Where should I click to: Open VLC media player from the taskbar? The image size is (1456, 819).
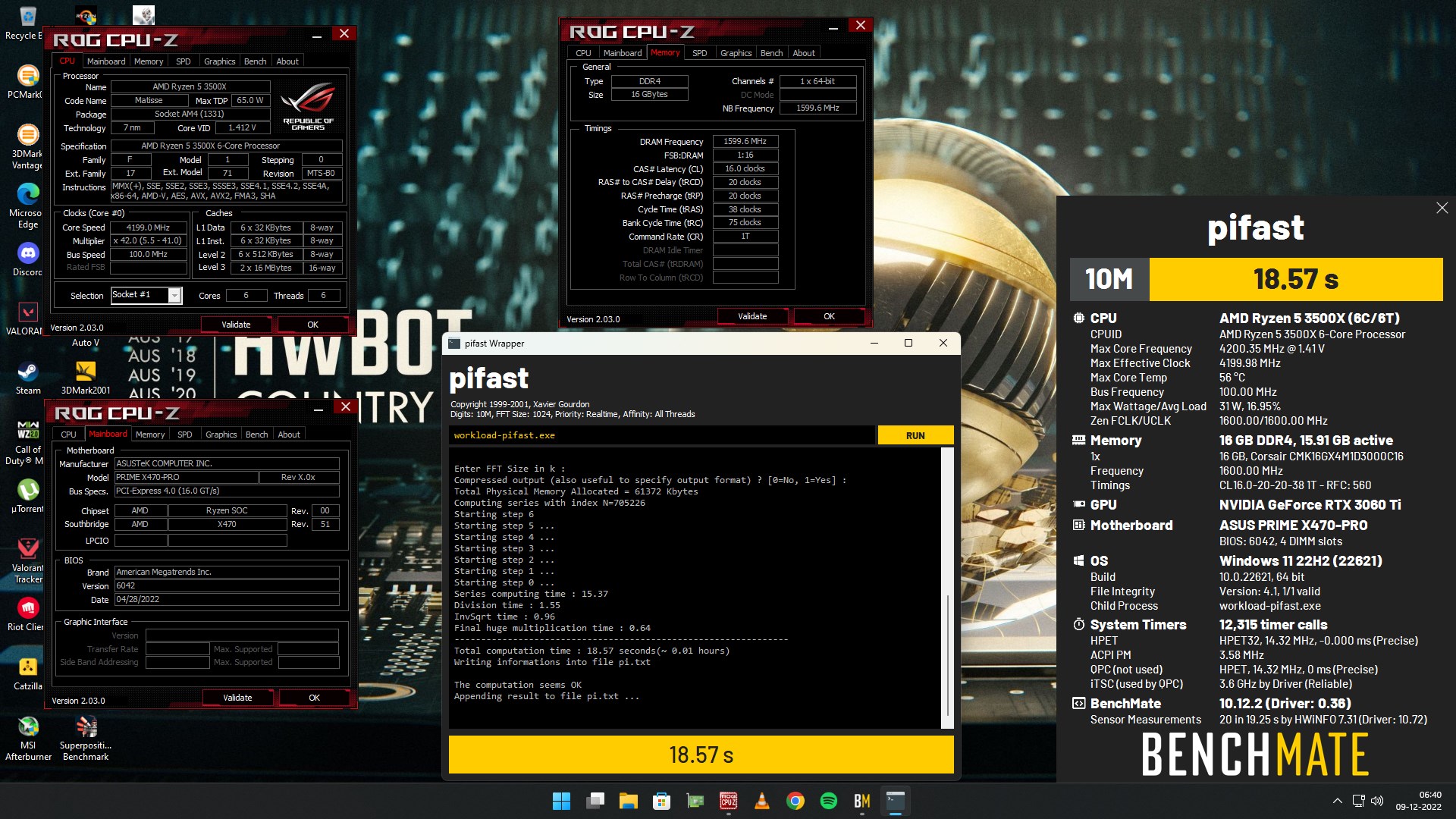[x=762, y=801]
